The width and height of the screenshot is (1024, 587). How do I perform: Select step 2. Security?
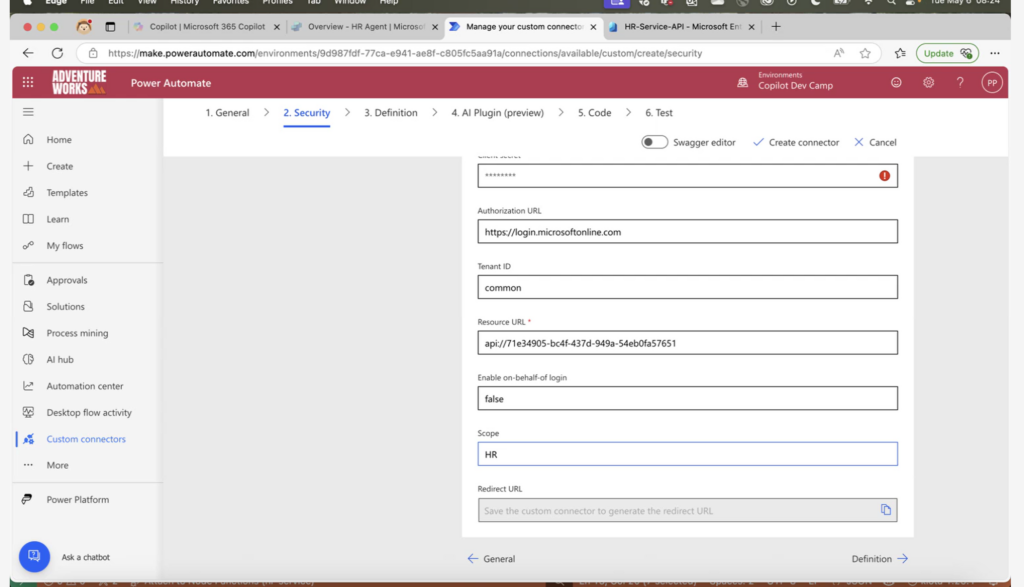tap(306, 112)
